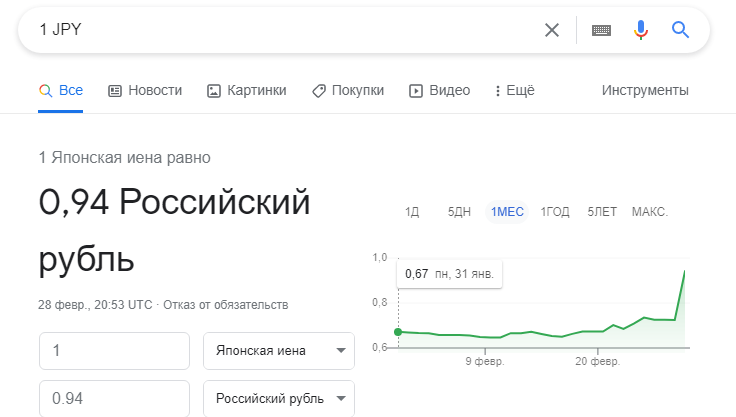
Task: Expand the Ещё more menu
Action: pos(515,90)
